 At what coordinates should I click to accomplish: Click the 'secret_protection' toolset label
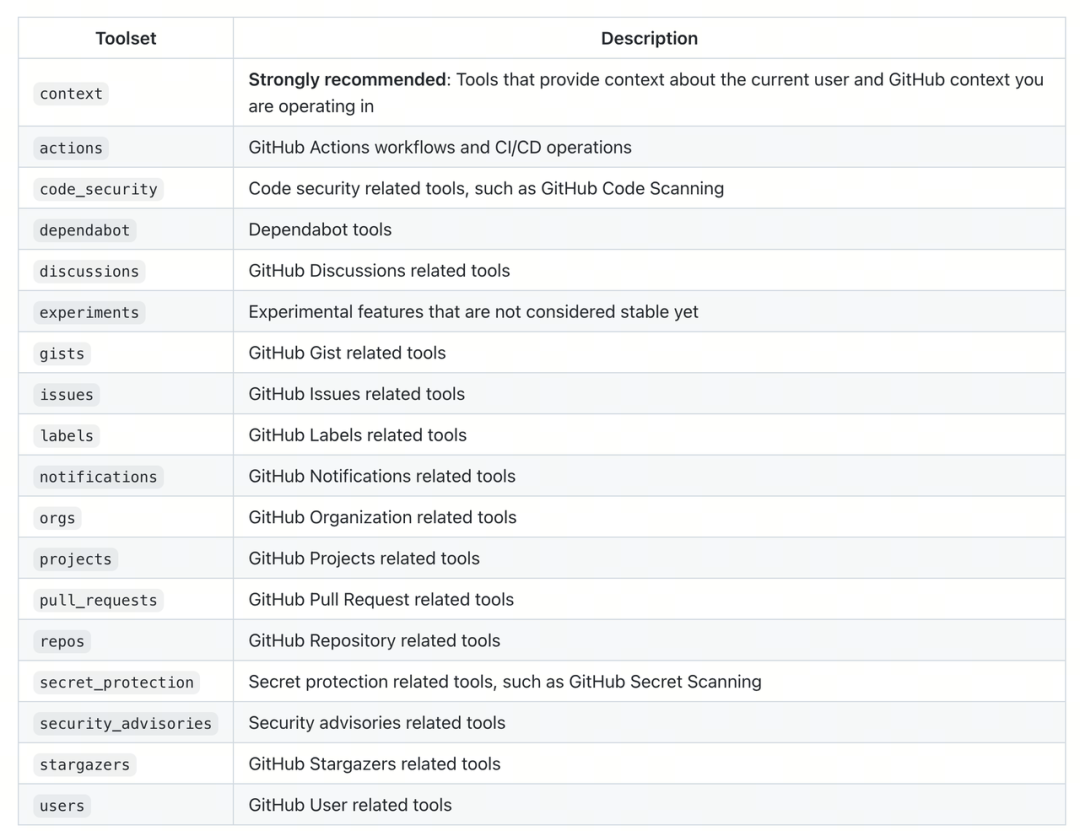coord(116,682)
